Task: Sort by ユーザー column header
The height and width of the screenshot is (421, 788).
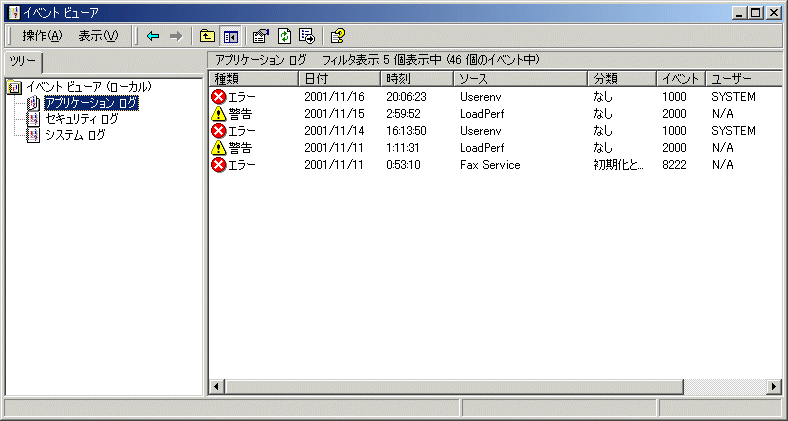Action: pos(744,79)
